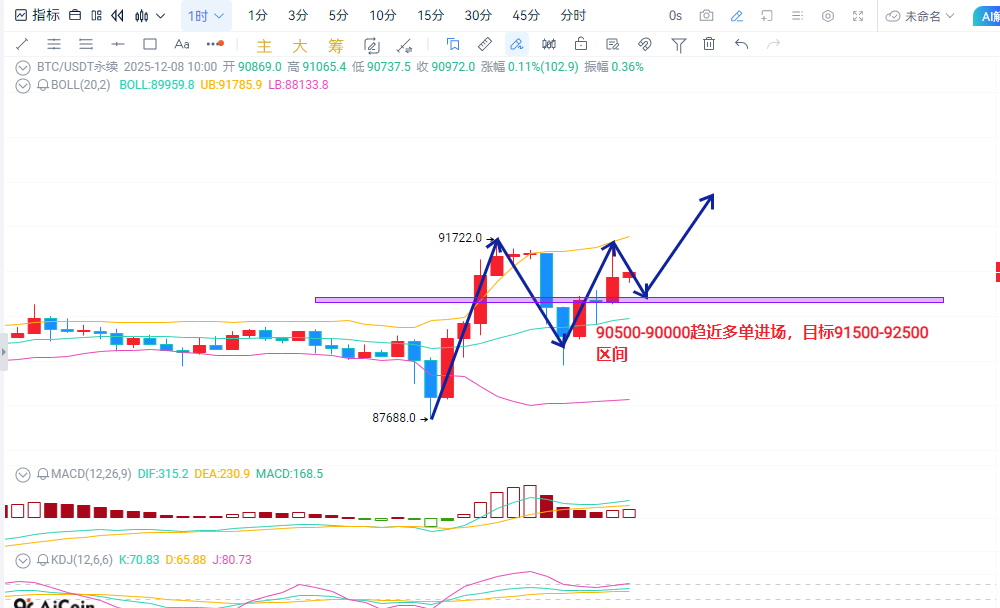Open the 1时 timeframe dropdown

pyautogui.click(x=206, y=15)
